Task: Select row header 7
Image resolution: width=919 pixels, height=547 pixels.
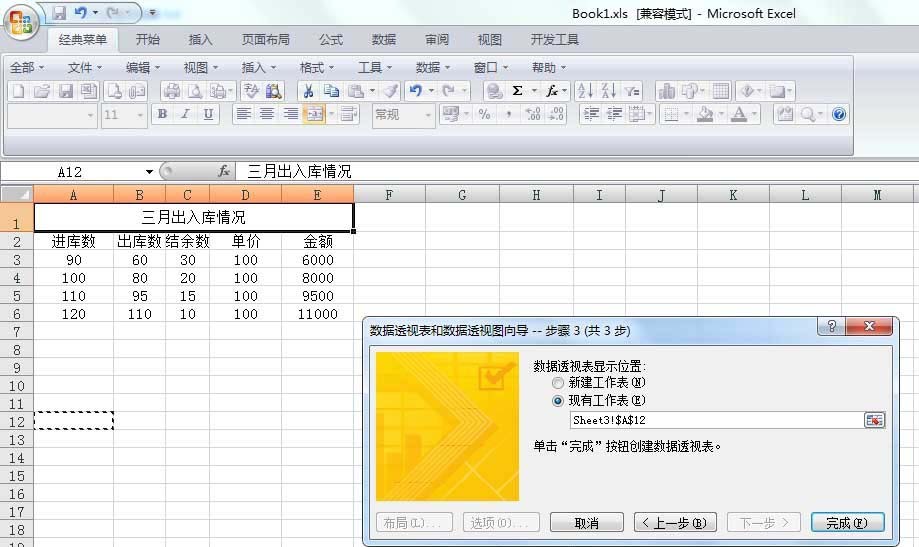Action: [16, 332]
